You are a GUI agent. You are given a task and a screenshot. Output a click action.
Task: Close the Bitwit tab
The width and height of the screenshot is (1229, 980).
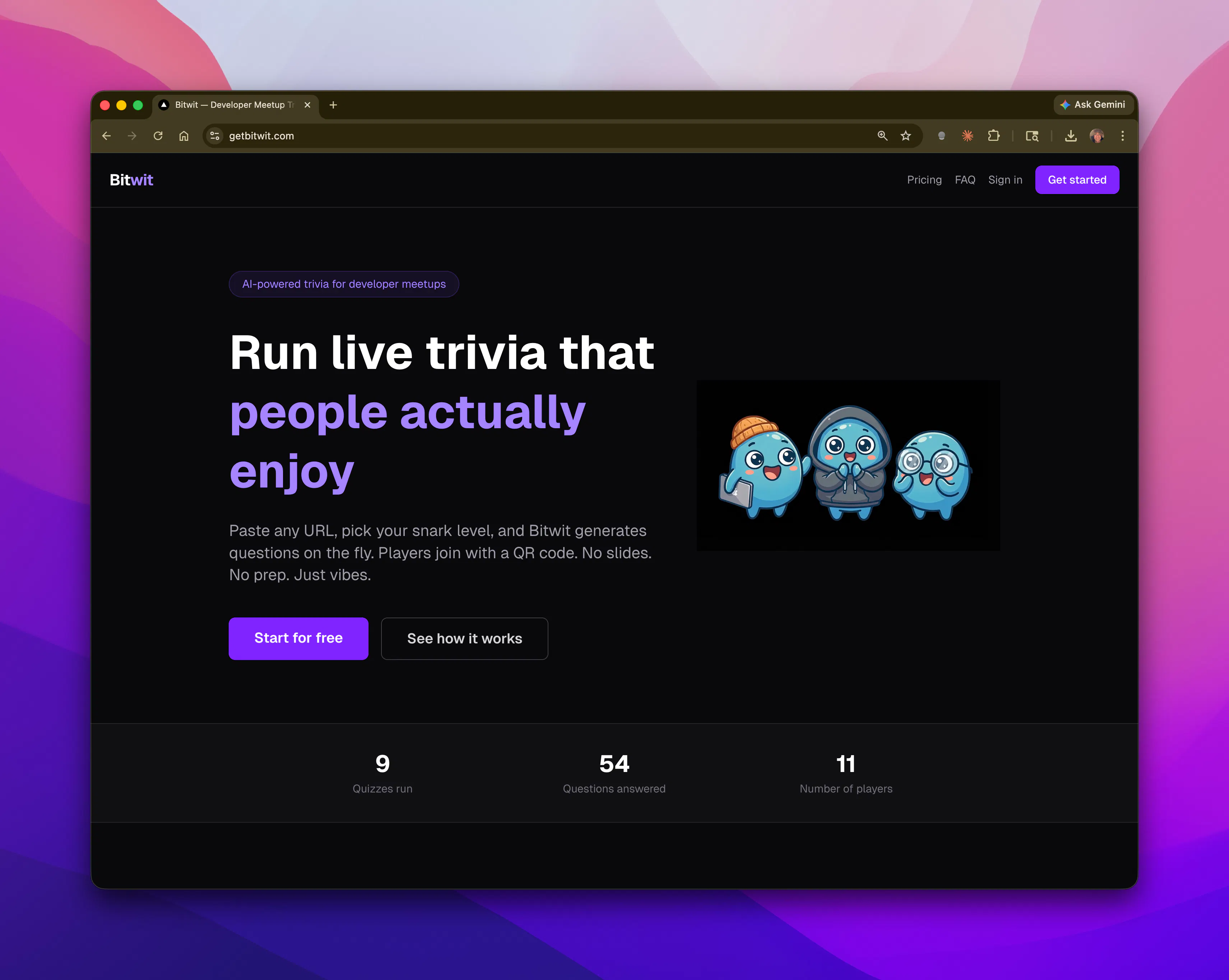(x=307, y=105)
